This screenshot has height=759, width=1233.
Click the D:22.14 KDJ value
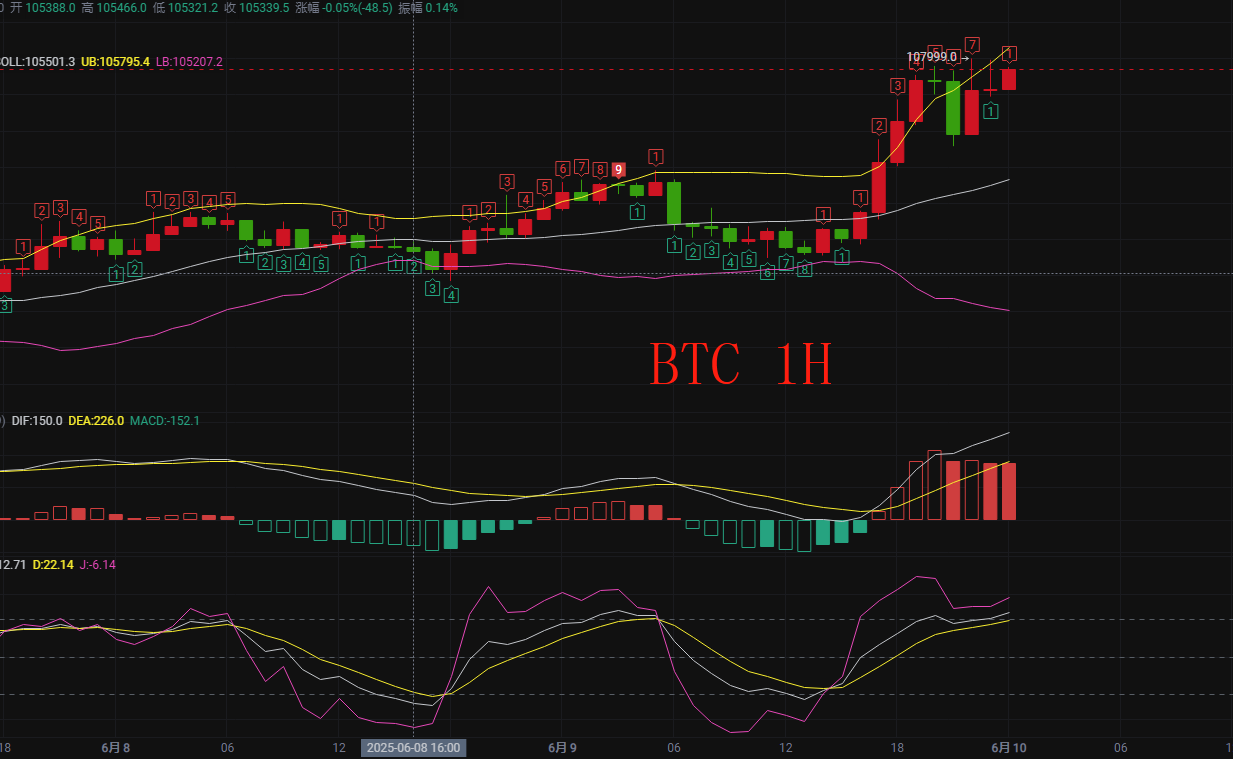(x=53, y=565)
